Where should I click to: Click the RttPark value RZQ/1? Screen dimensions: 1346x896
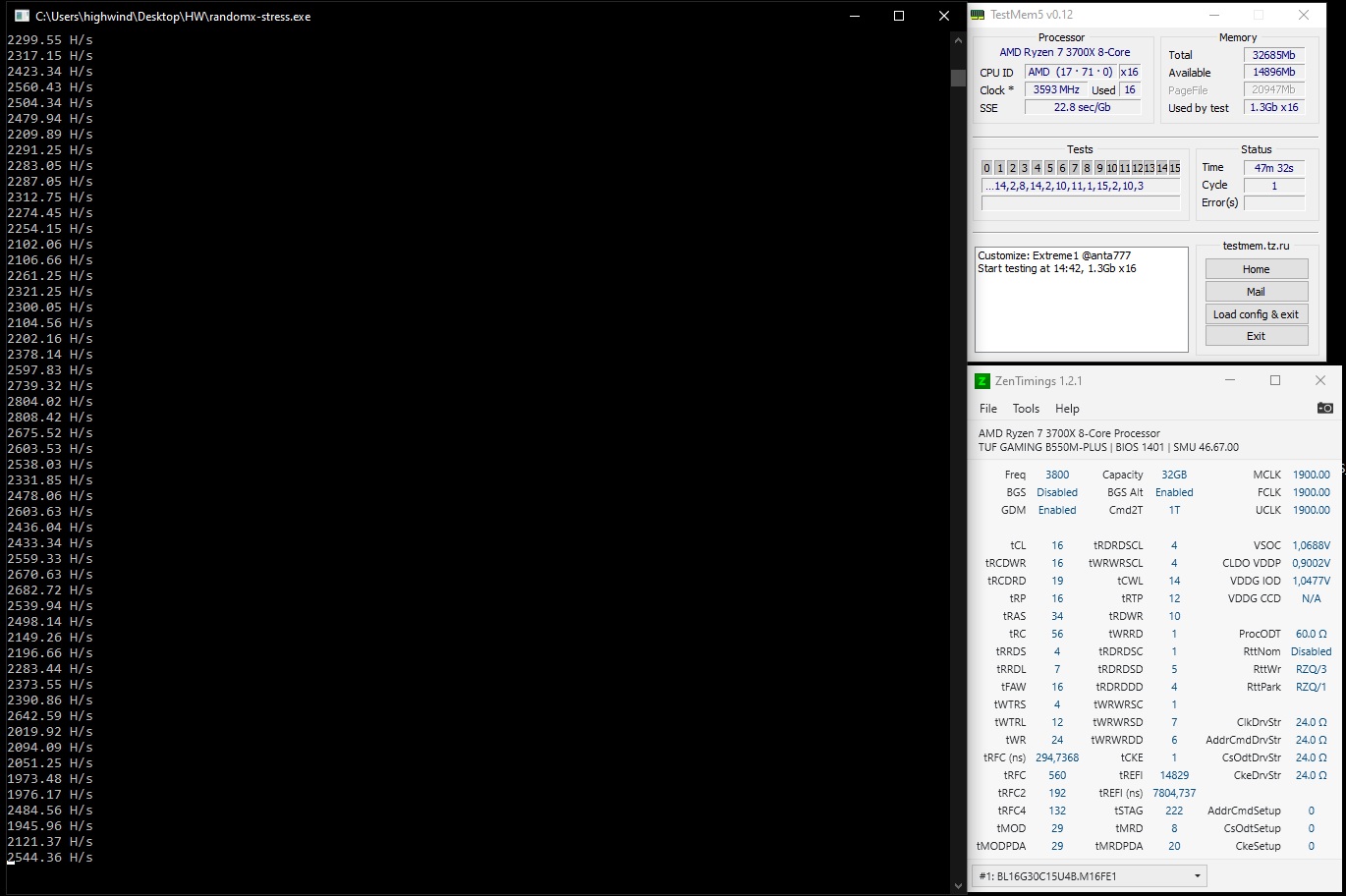click(1312, 687)
